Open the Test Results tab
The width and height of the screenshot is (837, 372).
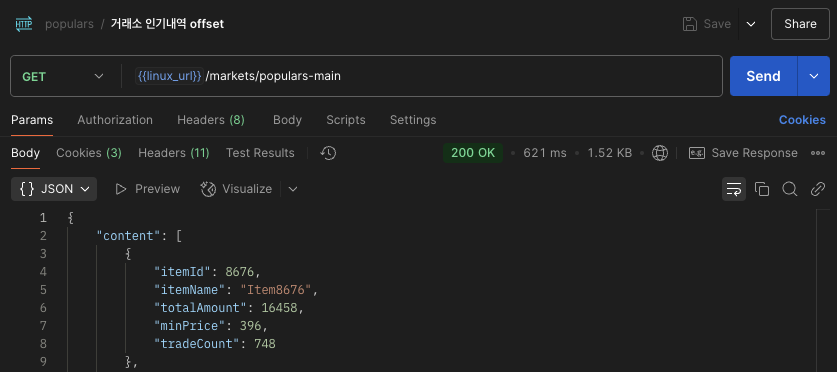[x=260, y=153]
